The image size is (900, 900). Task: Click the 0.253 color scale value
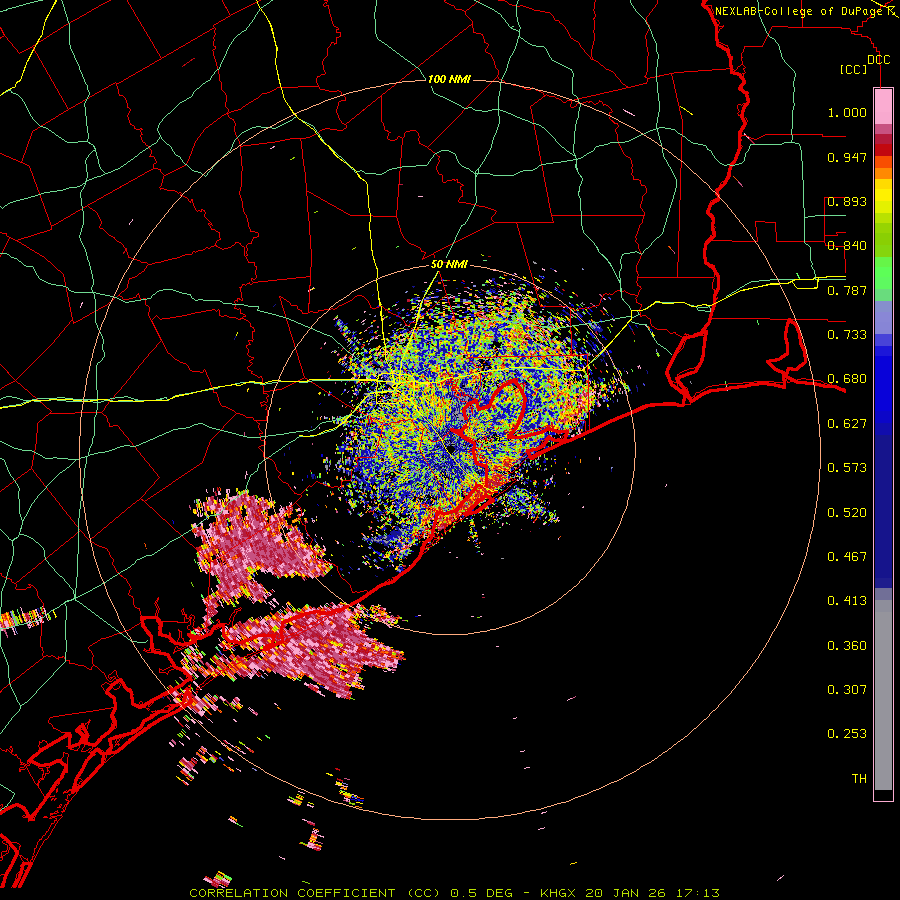pos(847,734)
